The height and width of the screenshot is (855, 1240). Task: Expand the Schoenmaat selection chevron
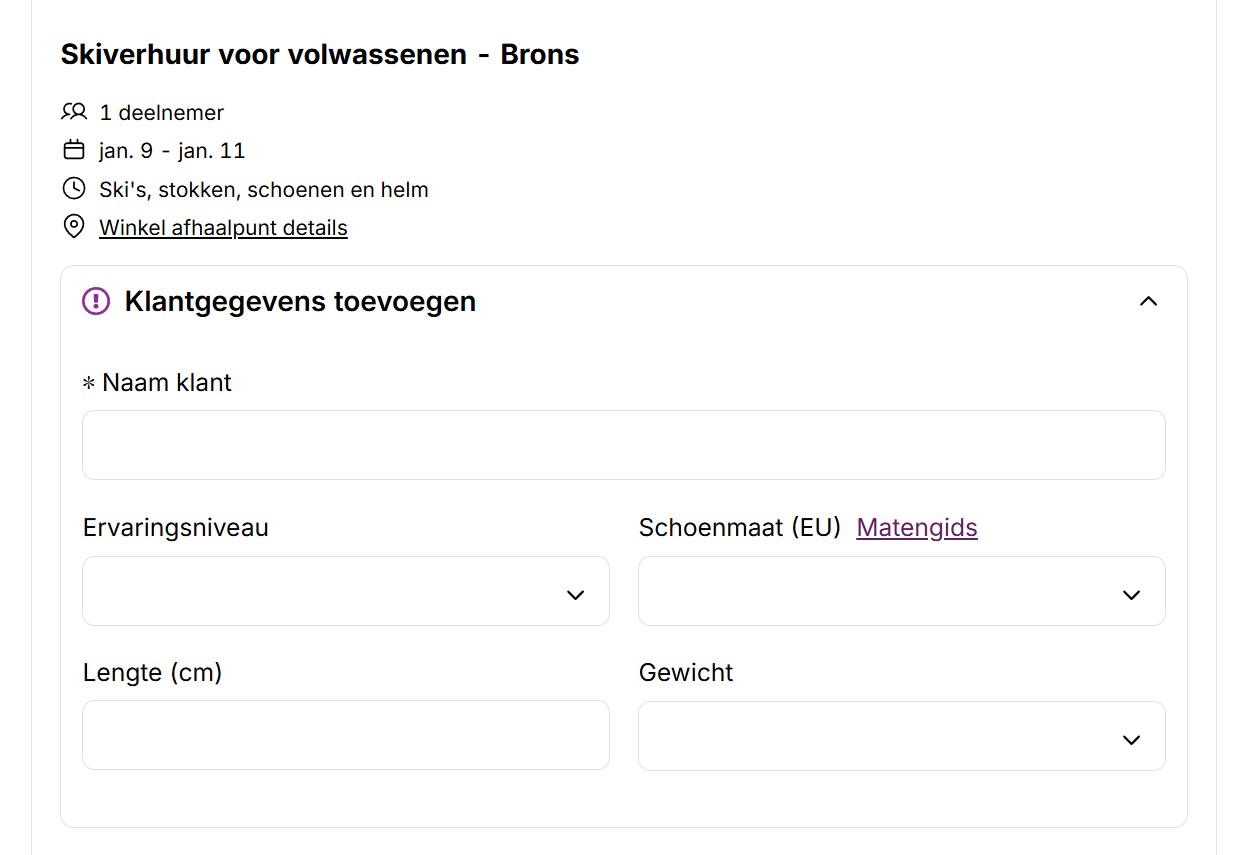(x=1131, y=593)
